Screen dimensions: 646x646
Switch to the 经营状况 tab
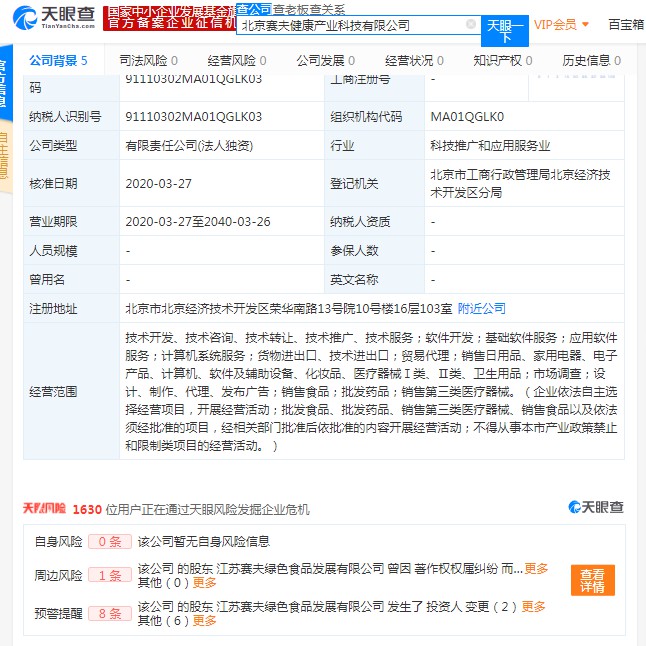[x=414, y=61]
